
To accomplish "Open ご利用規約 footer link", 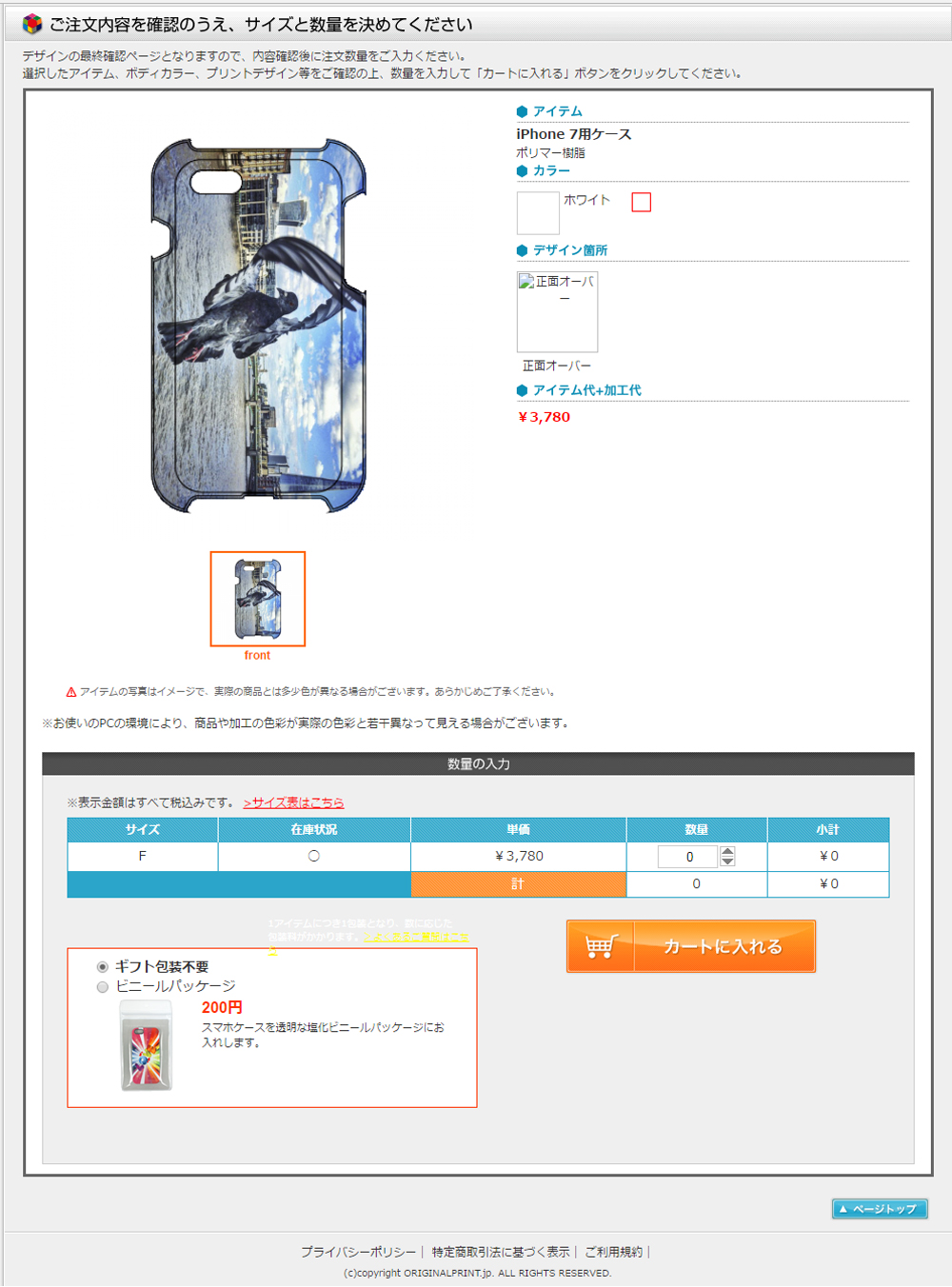I will point(613,1252).
